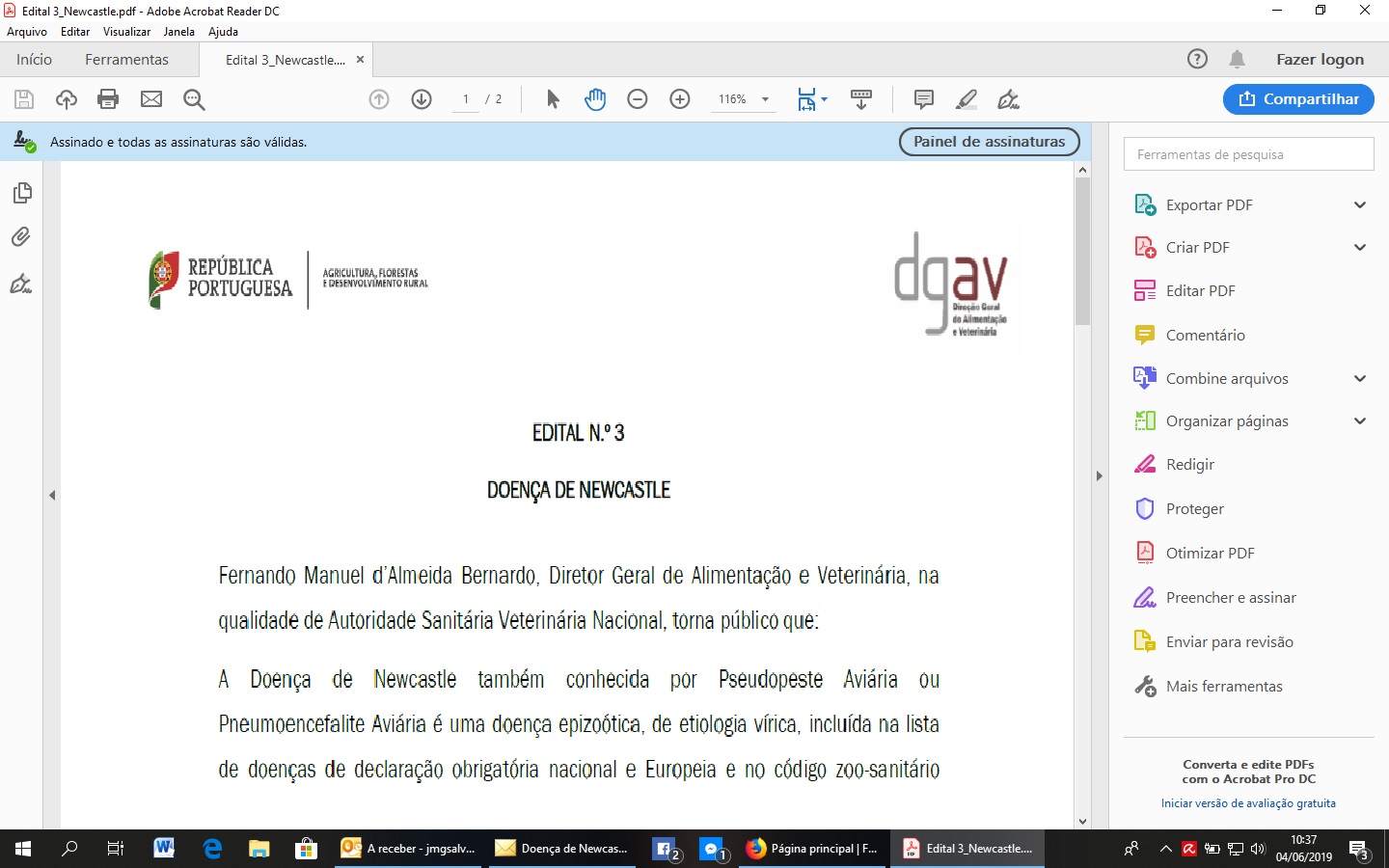Expand the Exportar PDF section

tap(1359, 204)
